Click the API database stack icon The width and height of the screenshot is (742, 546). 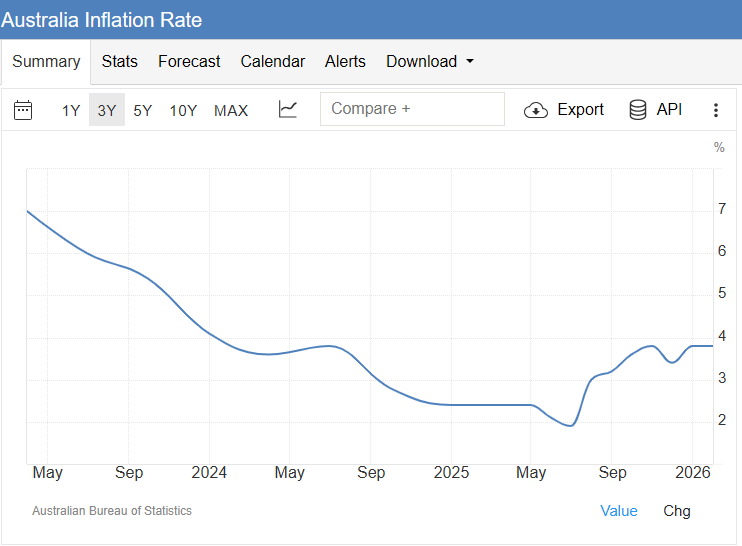[638, 110]
